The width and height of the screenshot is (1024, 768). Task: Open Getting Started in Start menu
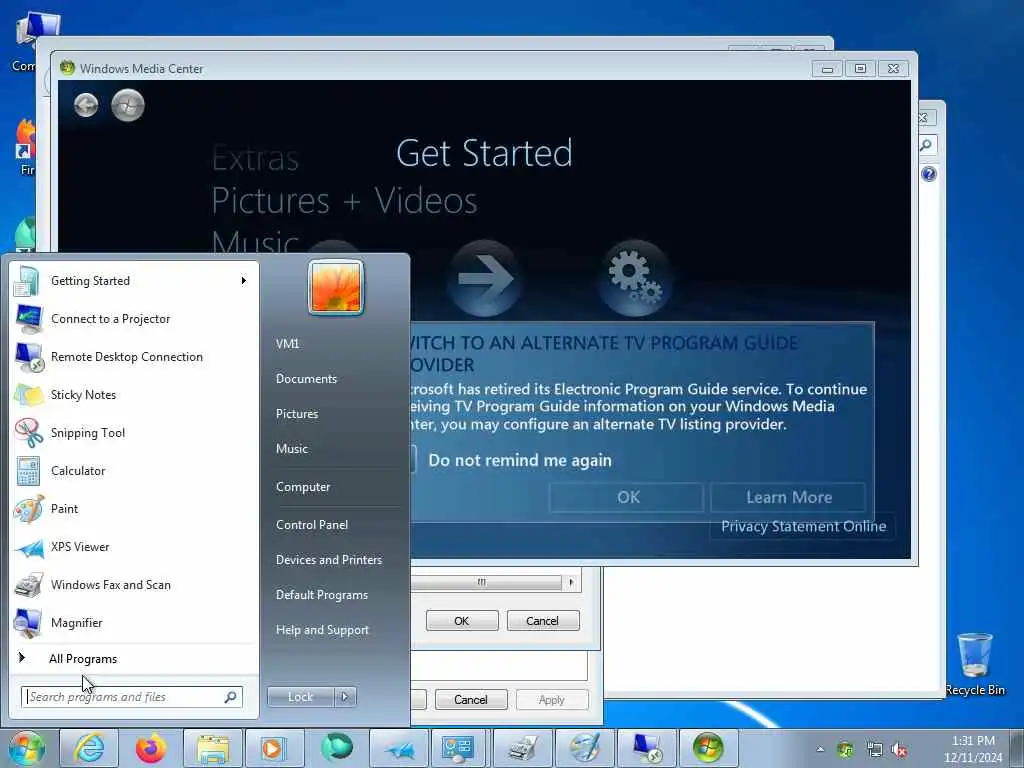133,281
